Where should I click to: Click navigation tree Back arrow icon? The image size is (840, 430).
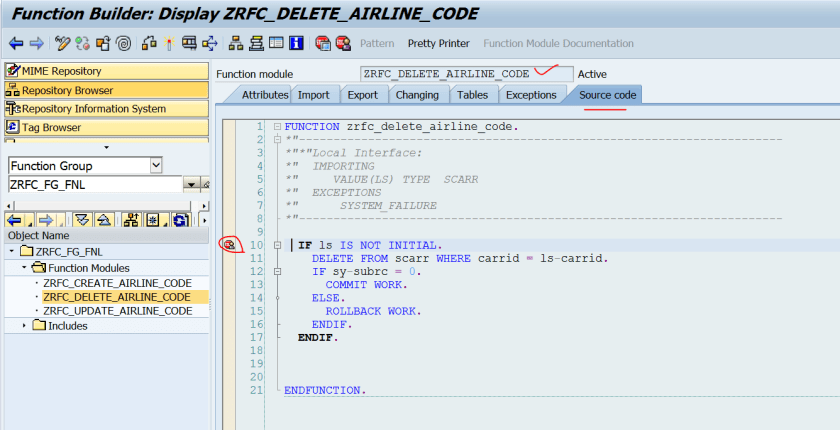pos(14,220)
